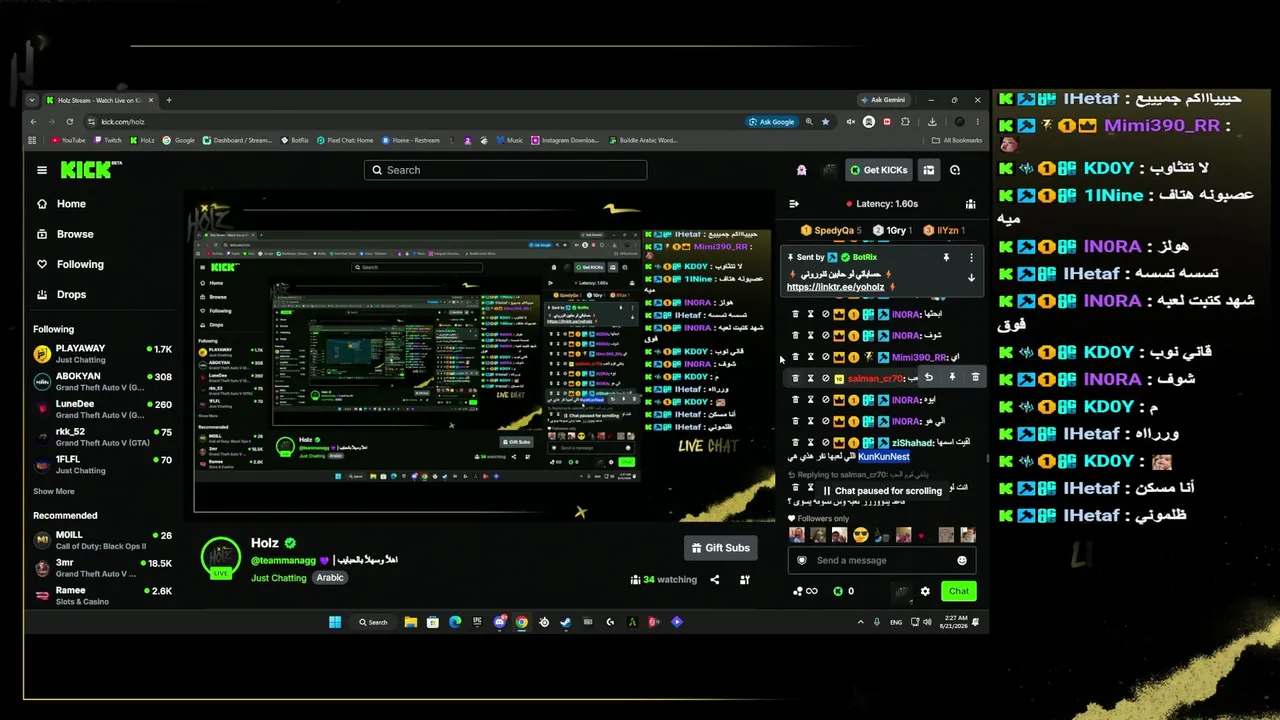The height and width of the screenshot is (720, 1280).
Task: Share the Holz stream
Action: [714, 580]
